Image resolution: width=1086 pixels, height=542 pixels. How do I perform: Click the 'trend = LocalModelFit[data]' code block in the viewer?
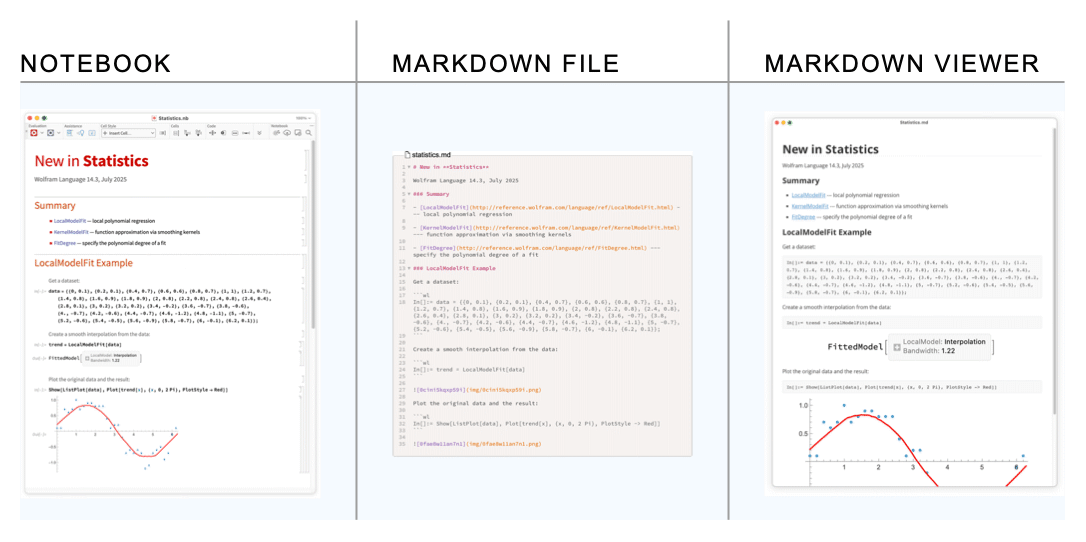[x=912, y=323]
